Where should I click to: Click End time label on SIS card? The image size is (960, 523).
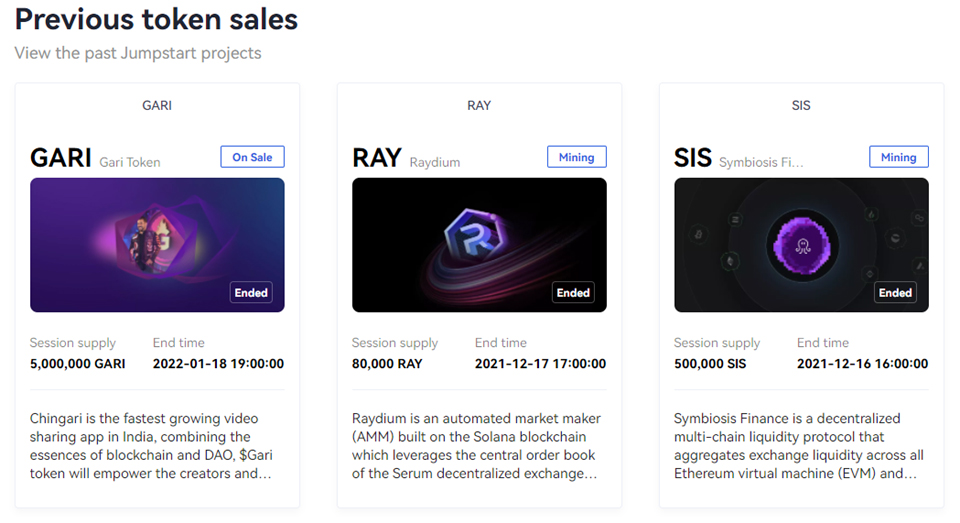823,343
